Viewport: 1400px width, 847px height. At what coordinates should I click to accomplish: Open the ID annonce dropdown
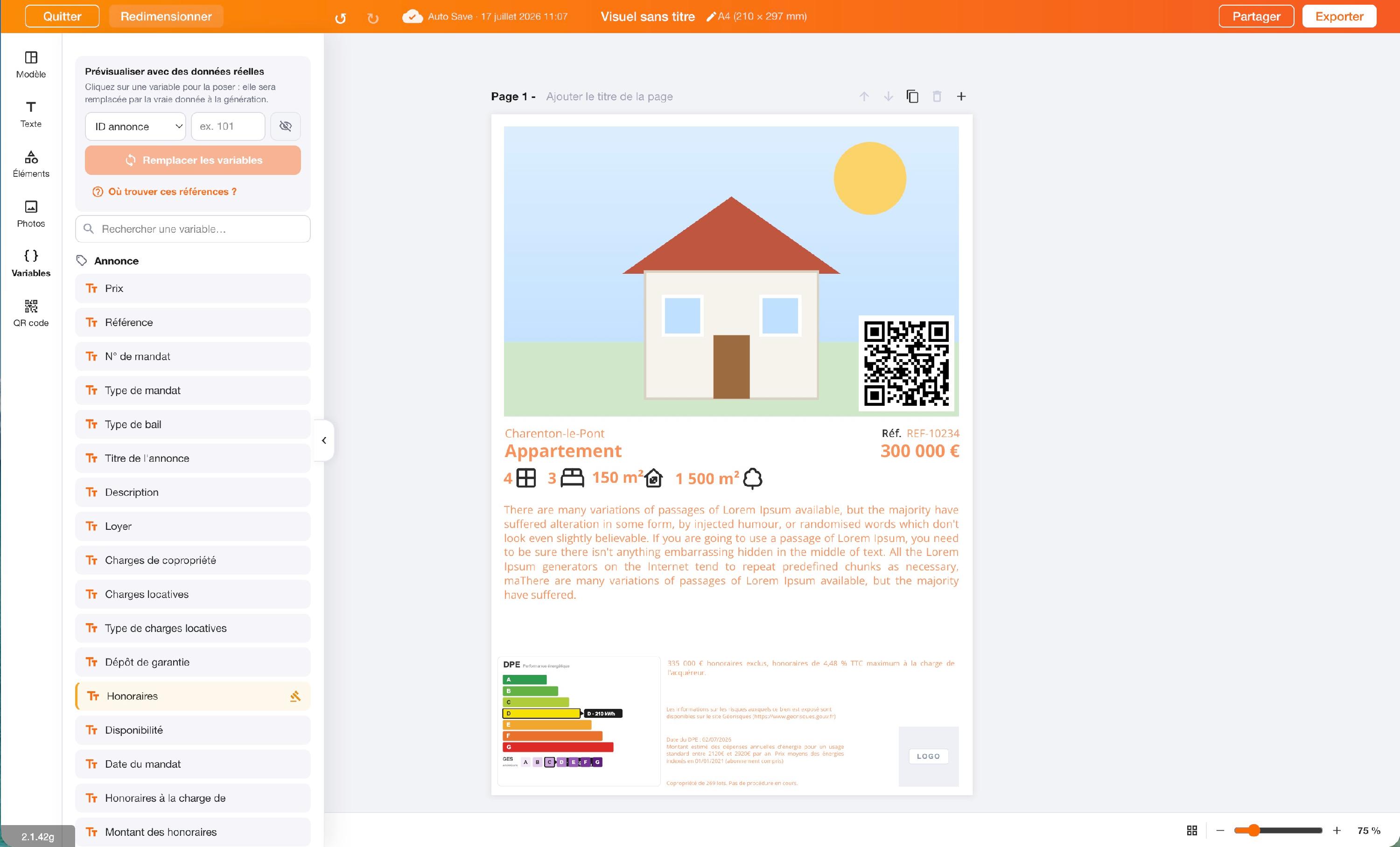(x=136, y=126)
